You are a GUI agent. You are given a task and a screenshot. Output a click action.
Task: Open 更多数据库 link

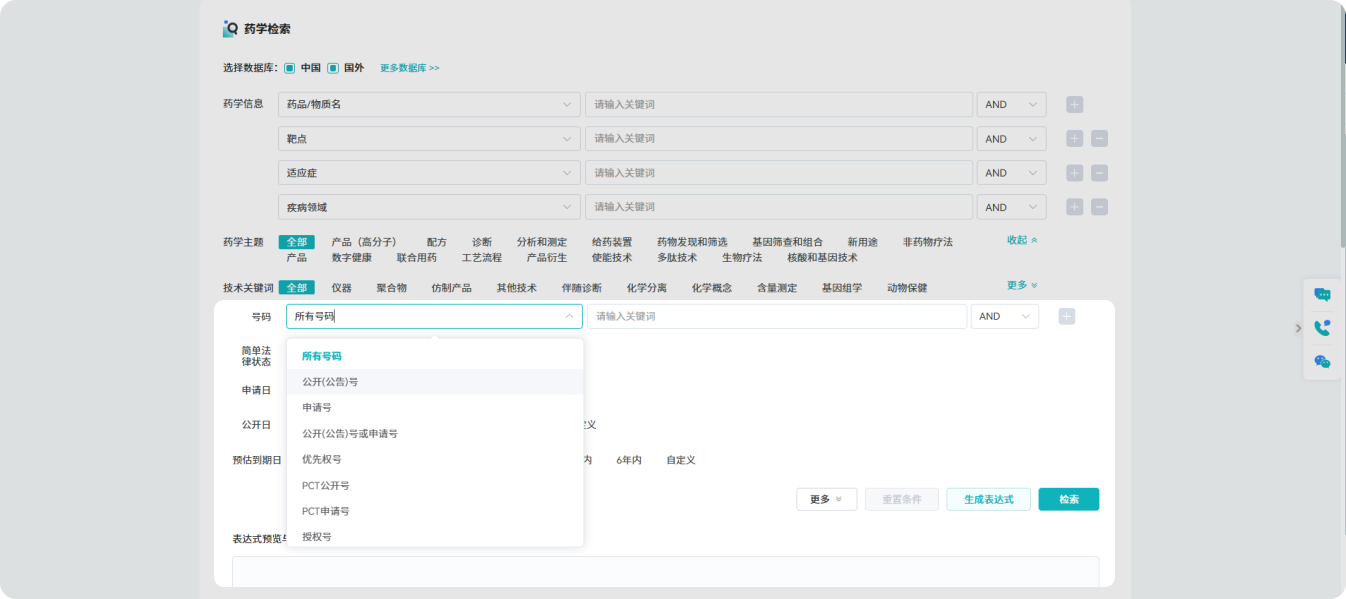tap(410, 68)
